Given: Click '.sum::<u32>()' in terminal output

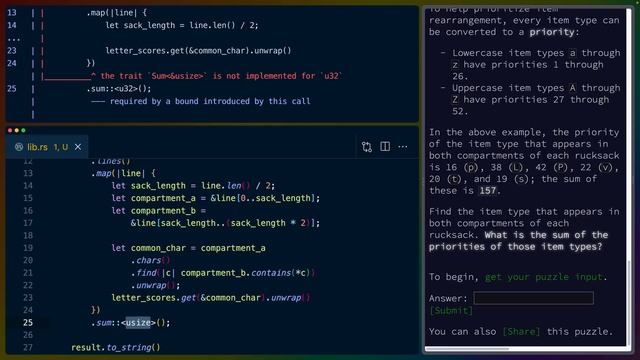Looking at the screenshot, I should [119, 89].
